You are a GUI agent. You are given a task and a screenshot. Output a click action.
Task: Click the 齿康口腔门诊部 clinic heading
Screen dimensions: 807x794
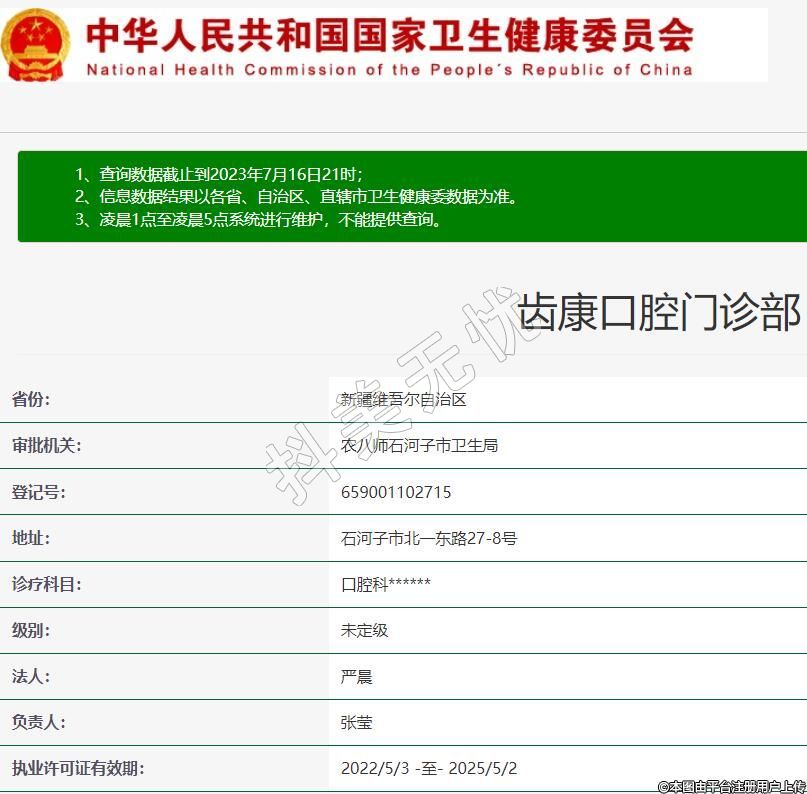pos(659,313)
